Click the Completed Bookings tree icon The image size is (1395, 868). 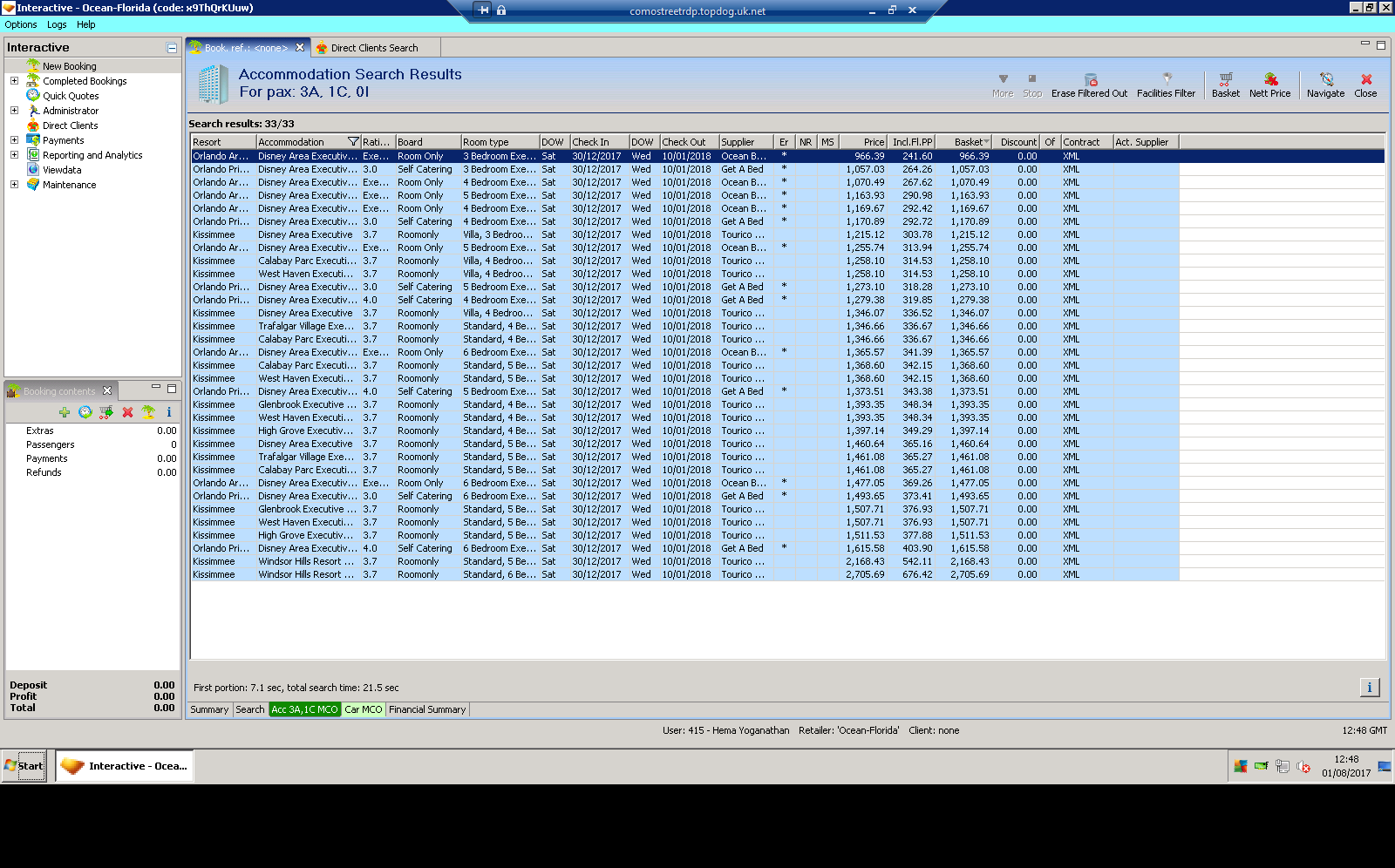(x=33, y=80)
